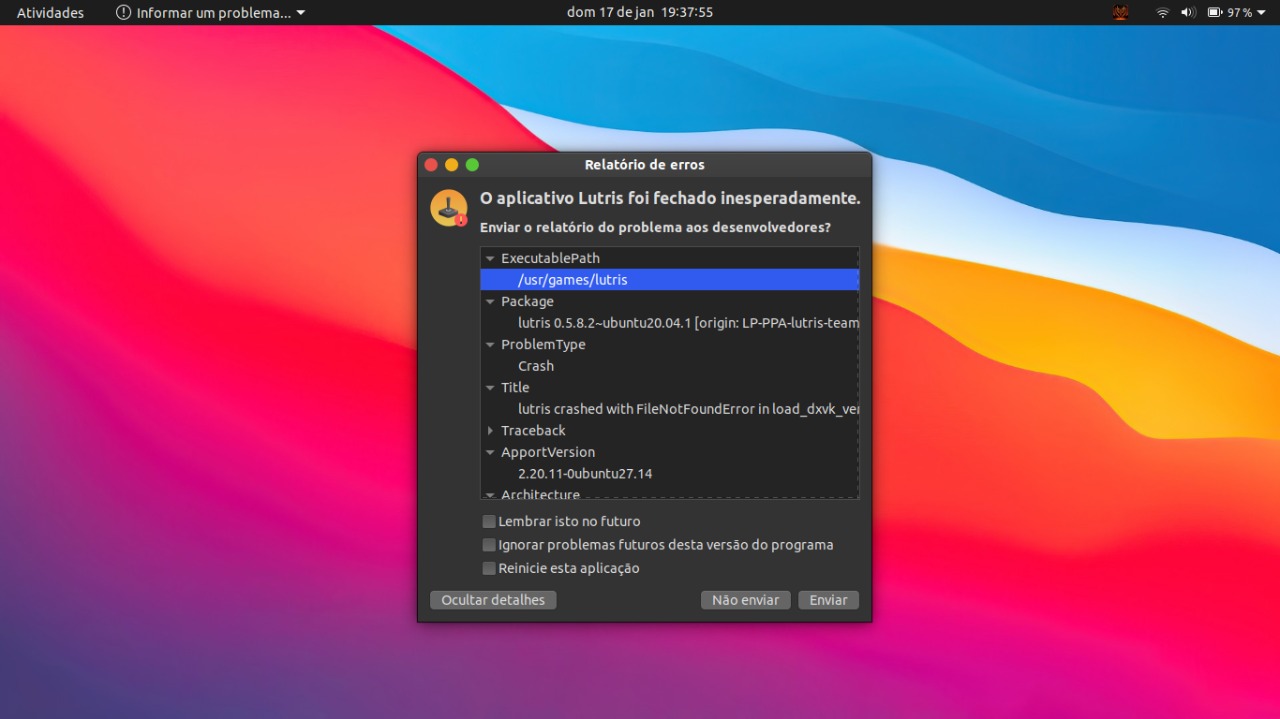Select the lutris 0.5.8.2~ubuntu20.04.1 row
Image resolution: width=1280 pixels, height=719 pixels.
(x=670, y=323)
